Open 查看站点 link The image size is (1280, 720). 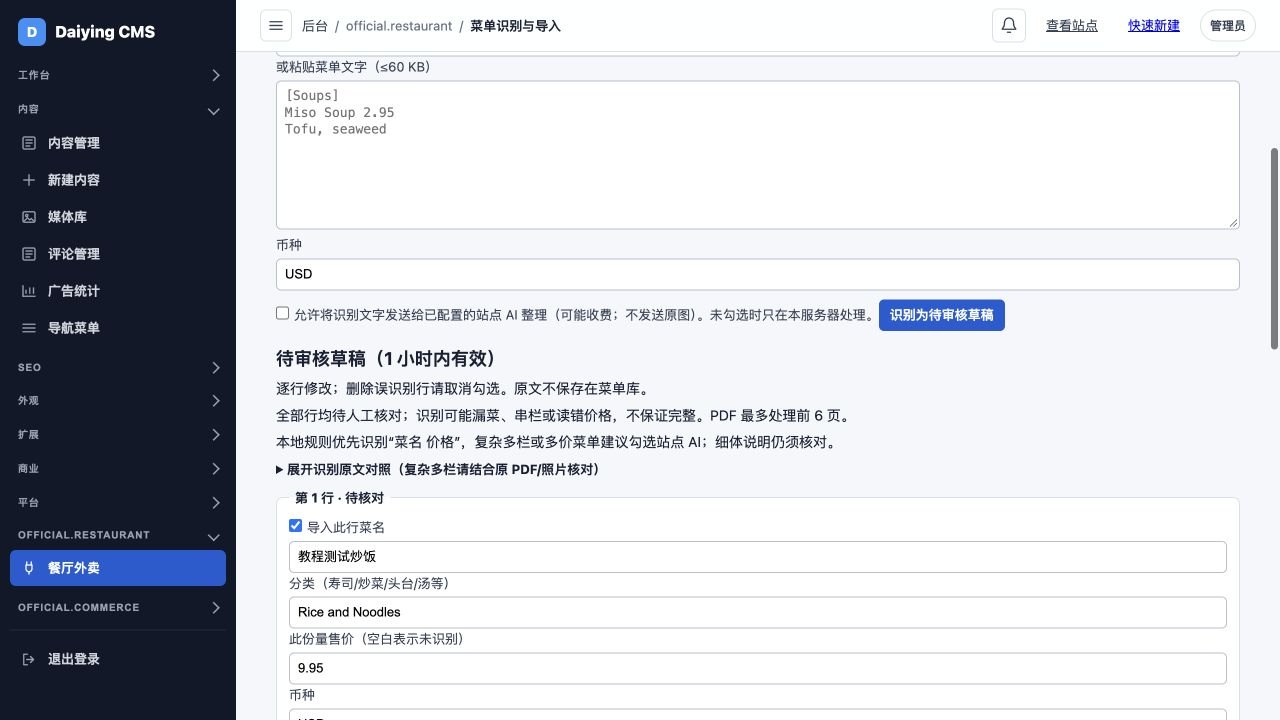point(1072,26)
